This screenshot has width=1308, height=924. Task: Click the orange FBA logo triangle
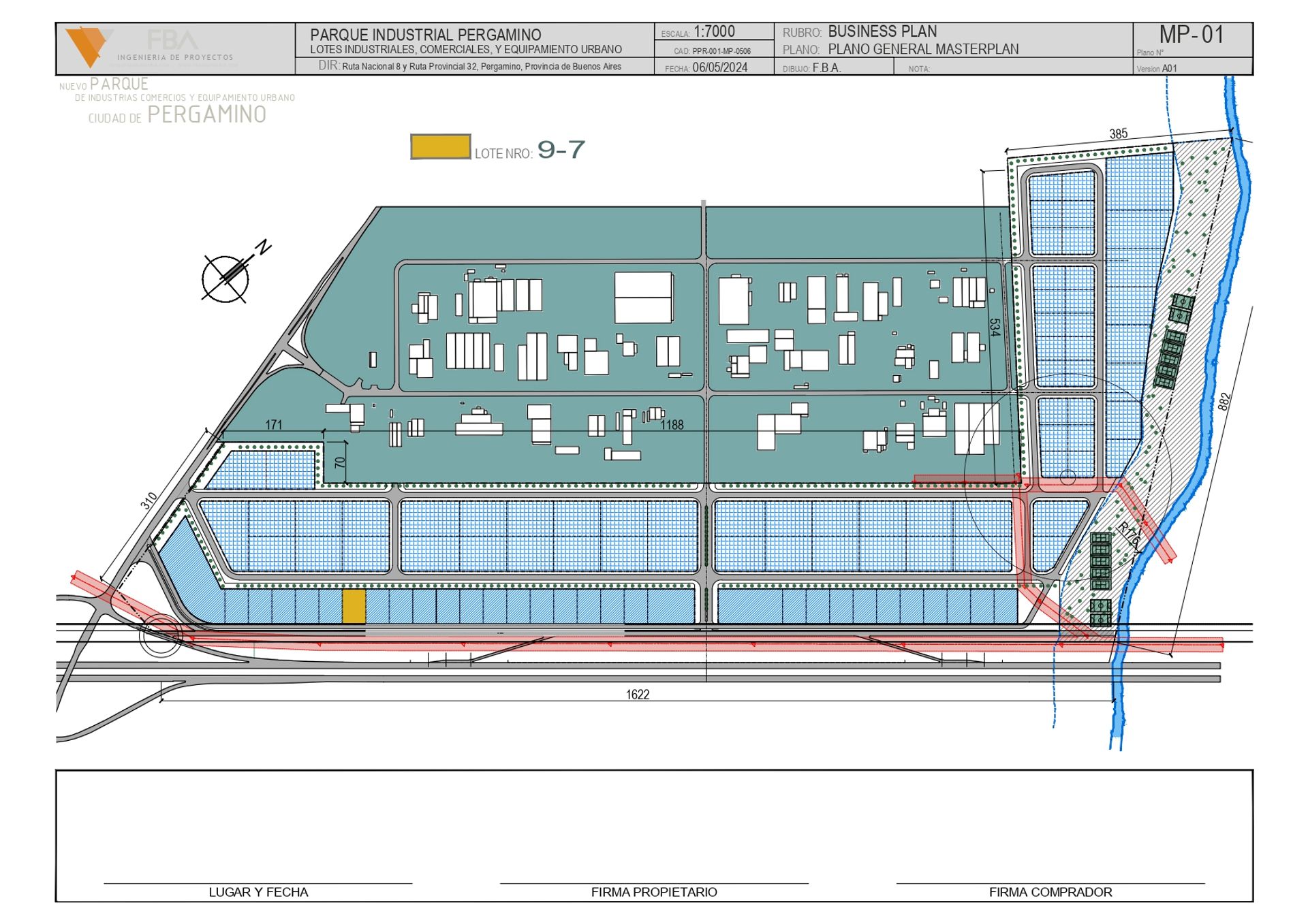click(87, 45)
